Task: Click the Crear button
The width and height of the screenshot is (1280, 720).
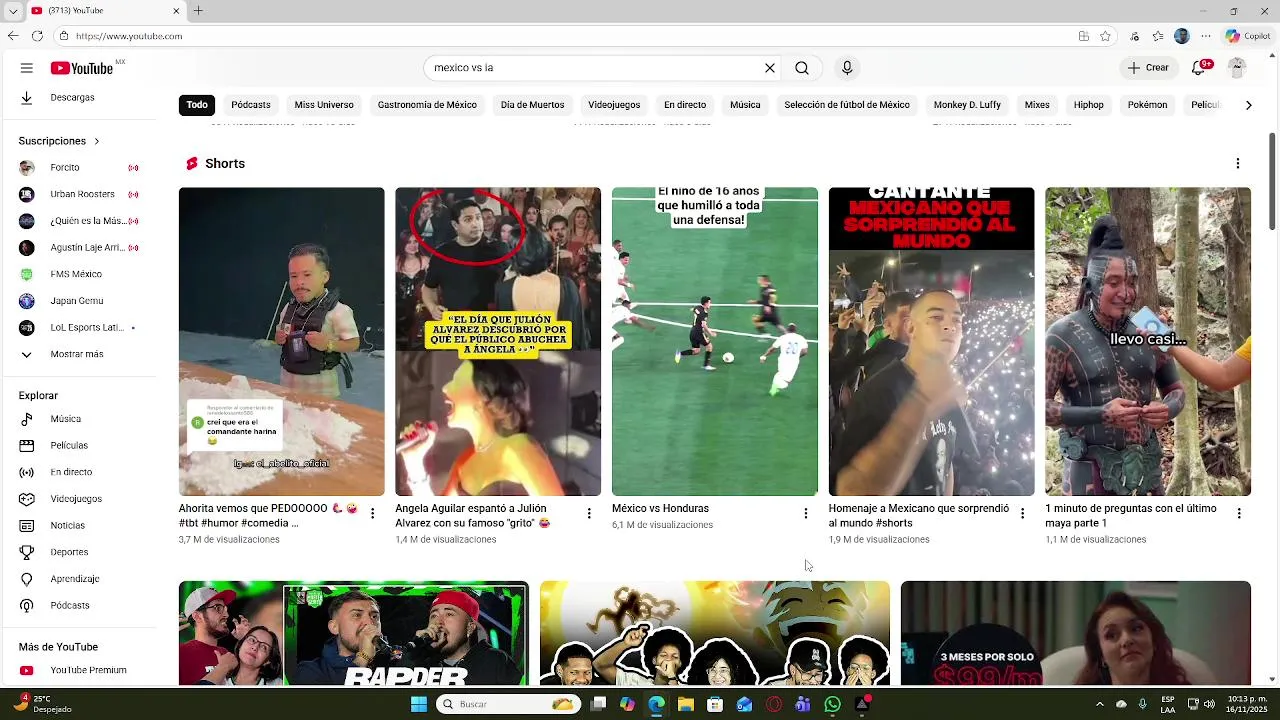Action: point(1148,68)
